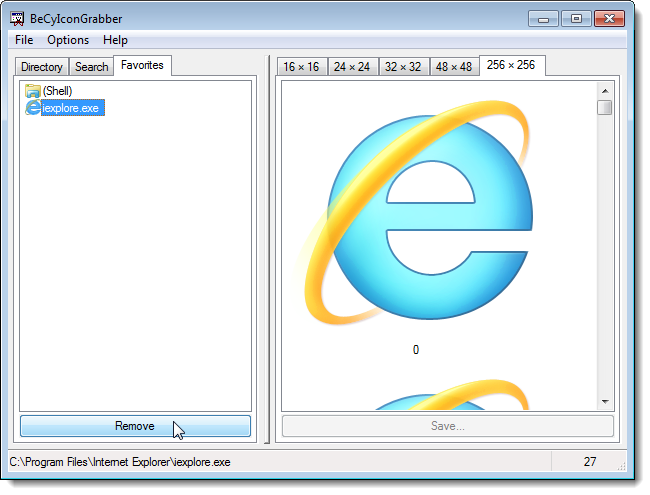Image resolution: width=650 pixels, height=495 pixels.
Task: Switch to the Search tab
Action: click(x=92, y=67)
